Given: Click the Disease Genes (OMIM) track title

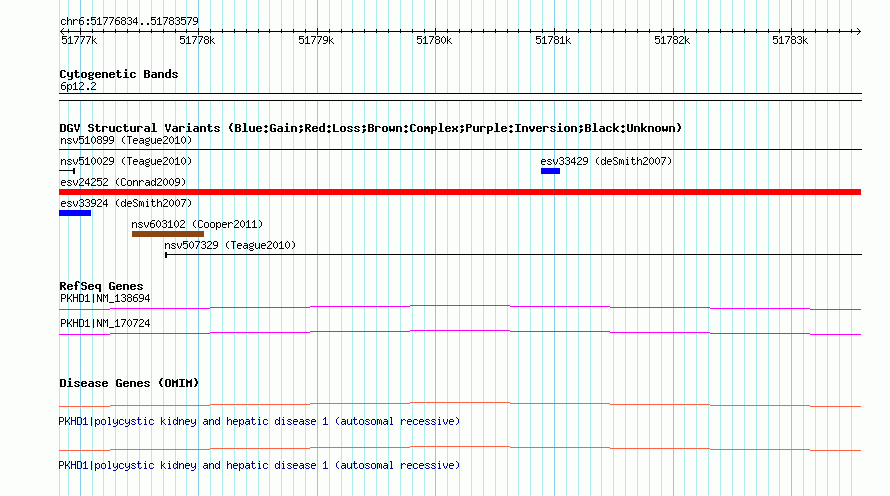Looking at the screenshot, I should click(129, 384).
